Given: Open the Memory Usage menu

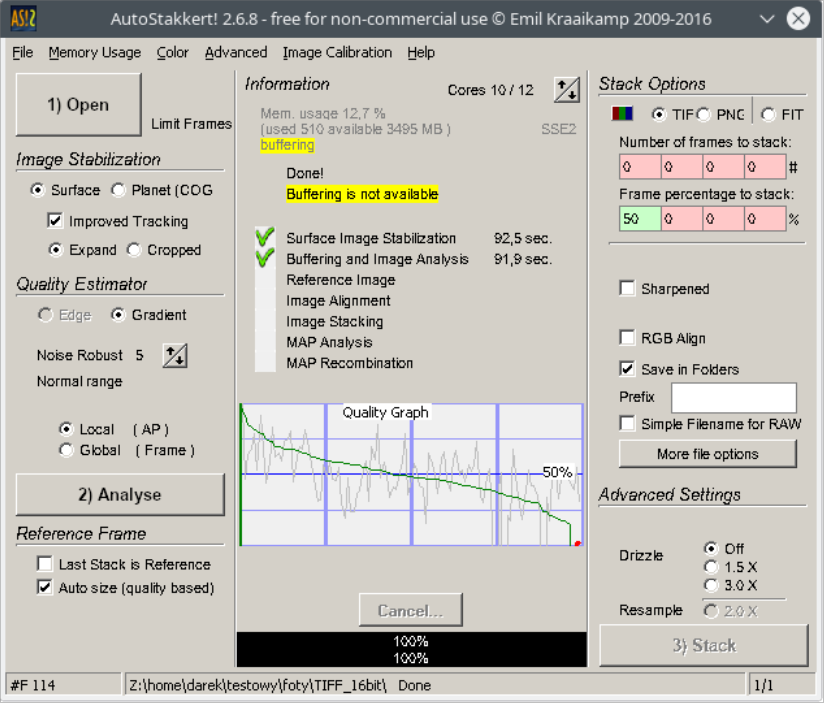Looking at the screenshot, I should pos(95,53).
